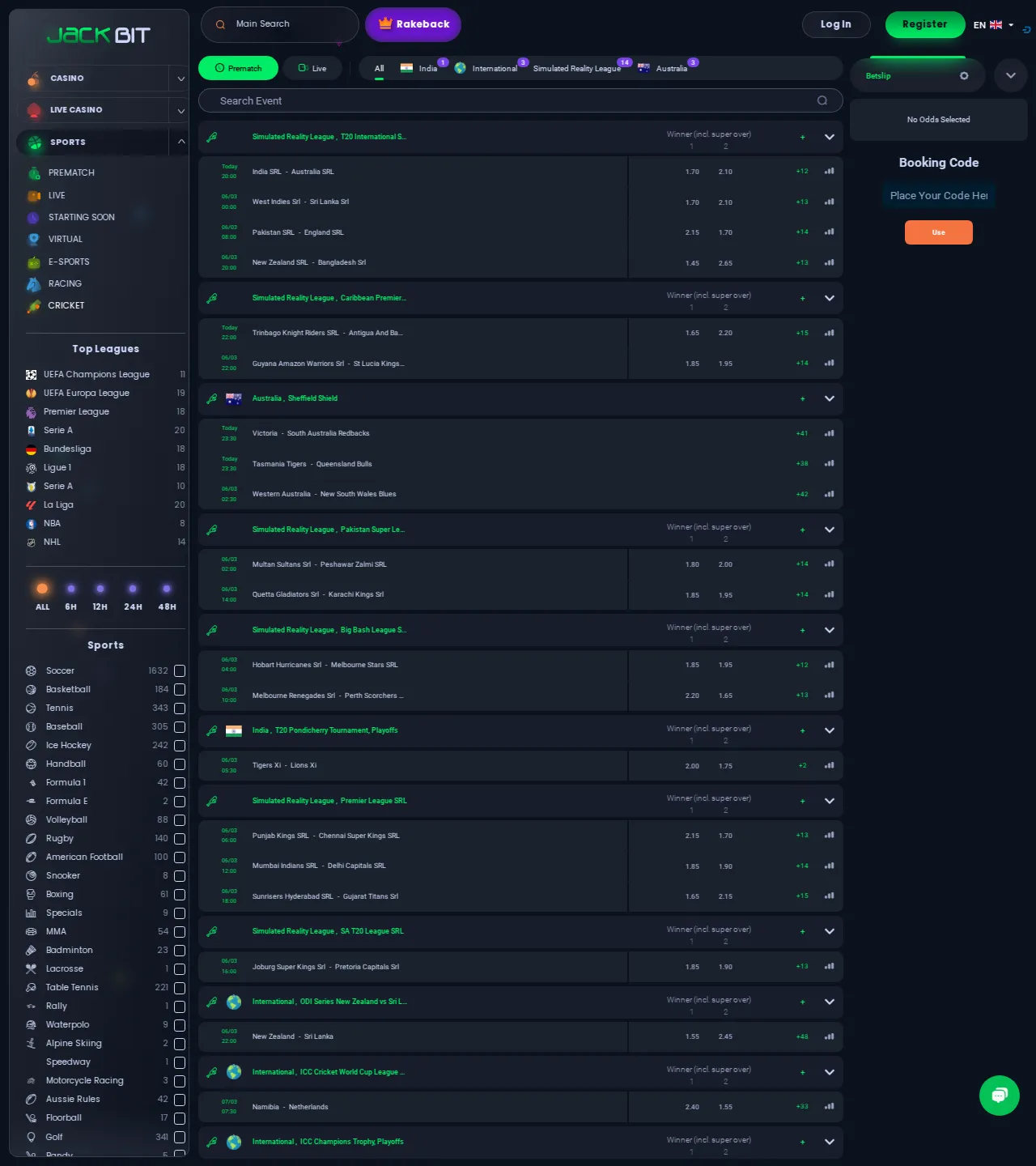The width and height of the screenshot is (1036, 1166).
Task: Click the magnifier in Search Event field
Action: click(x=822, y=100)
